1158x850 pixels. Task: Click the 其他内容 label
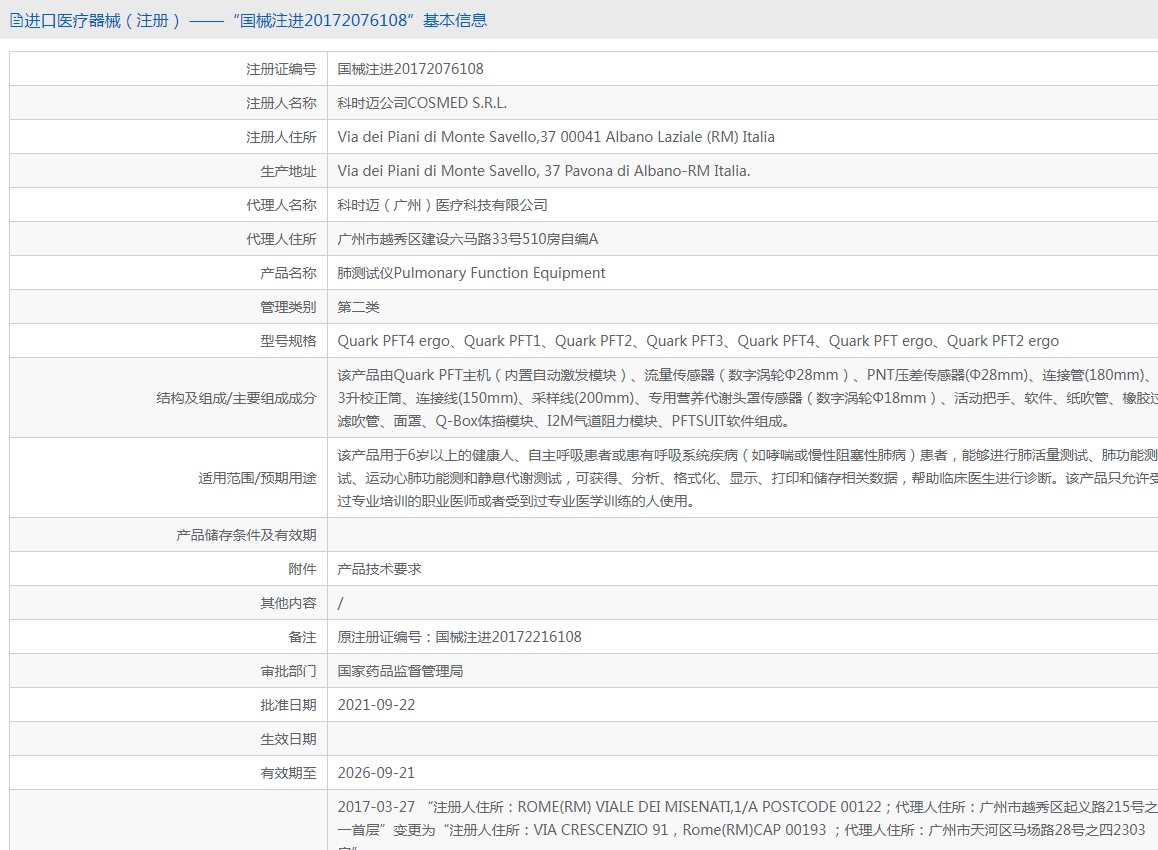pyautogui.click(x=288, y=603)
